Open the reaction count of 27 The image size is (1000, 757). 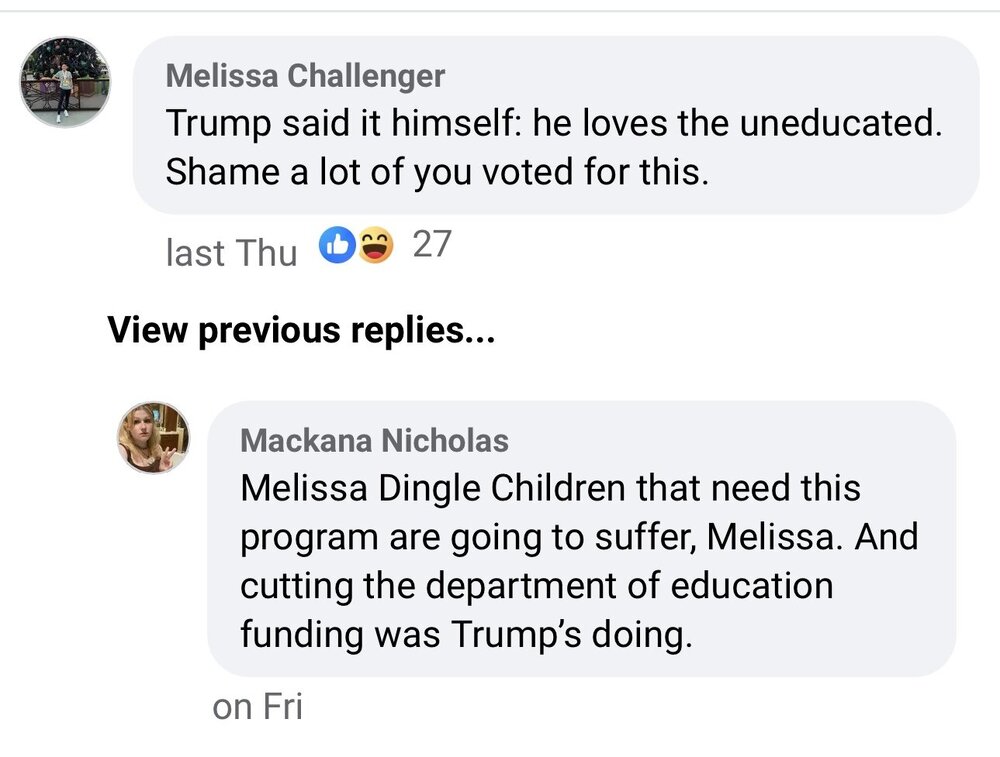[x=432, y=244]
